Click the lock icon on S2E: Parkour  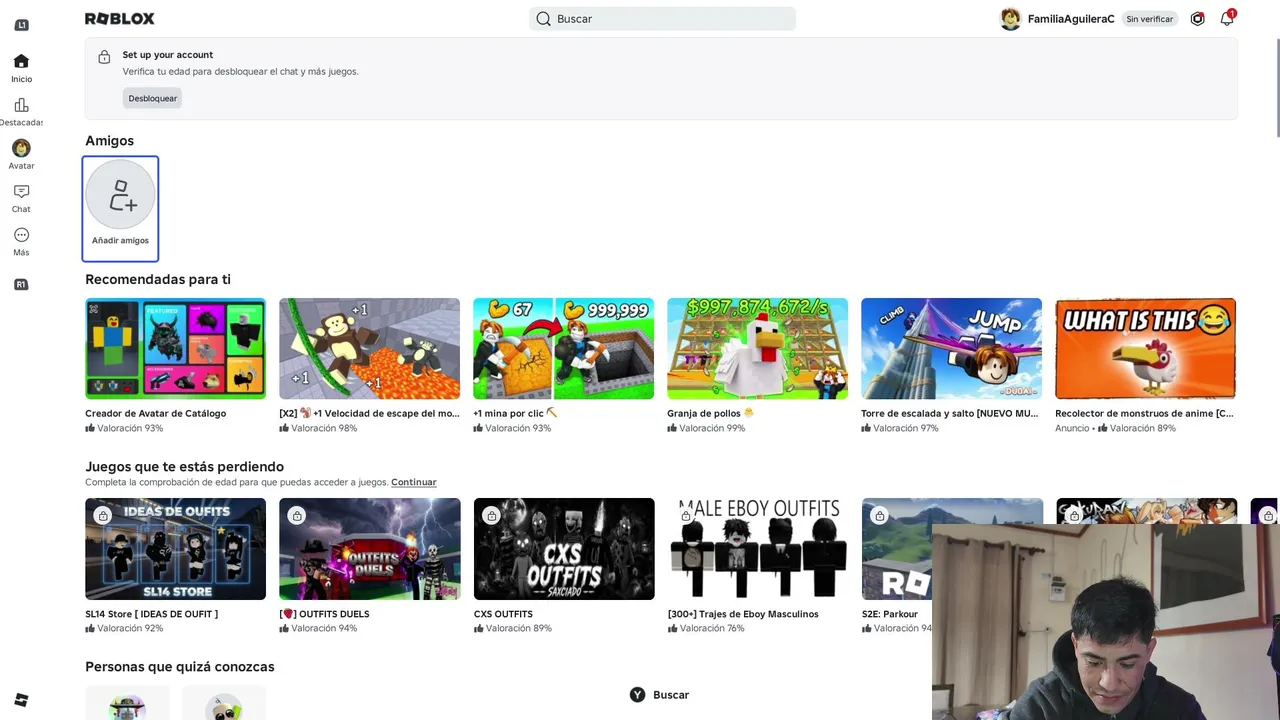pos(879,516)
